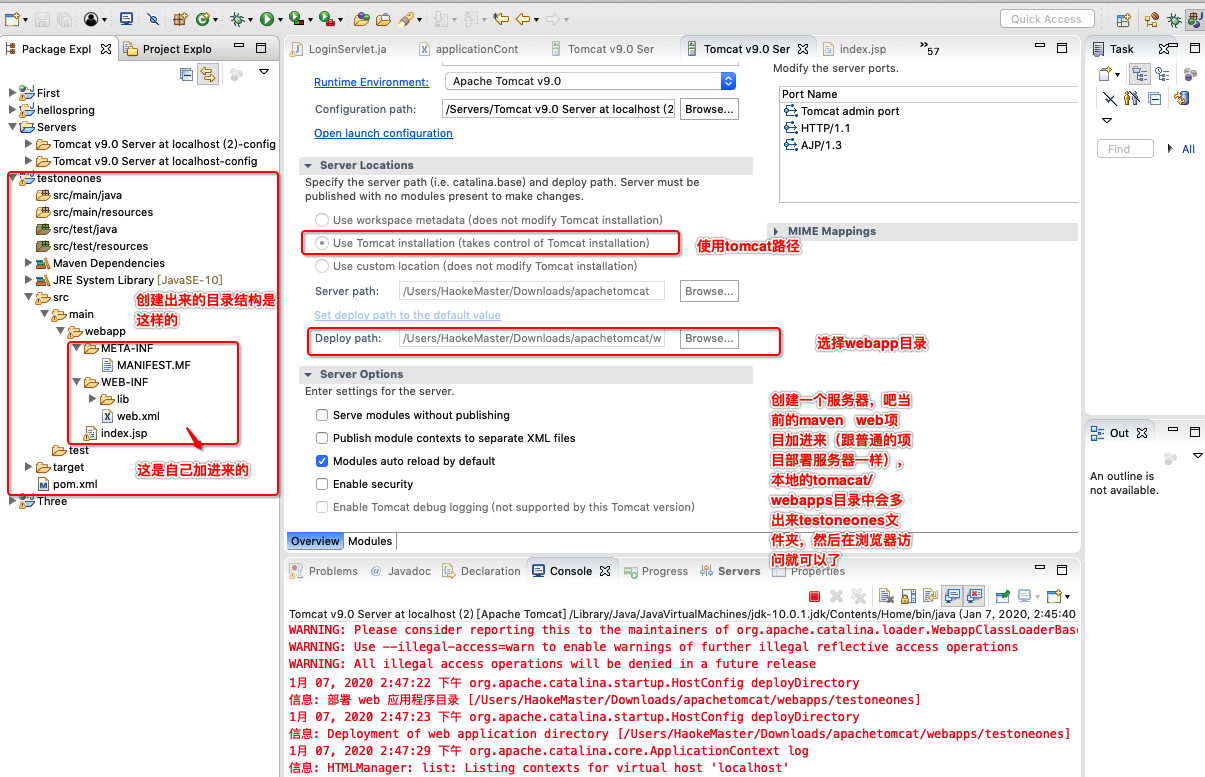Click the Runtime Environment link
Viewport: 1205px width, 777px height.
point(371,82)
